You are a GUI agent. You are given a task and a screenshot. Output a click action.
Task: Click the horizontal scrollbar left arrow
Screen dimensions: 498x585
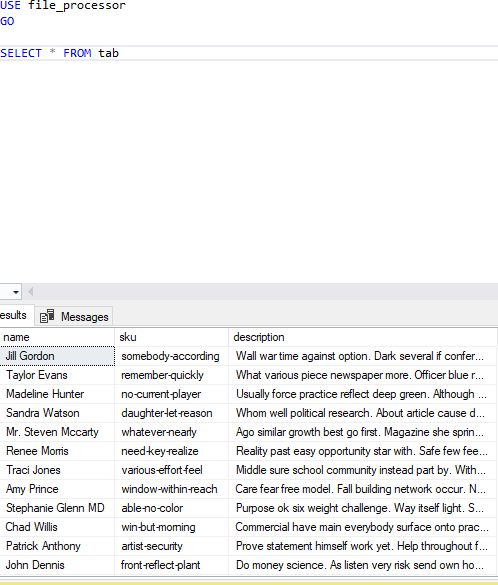(31, 292)
